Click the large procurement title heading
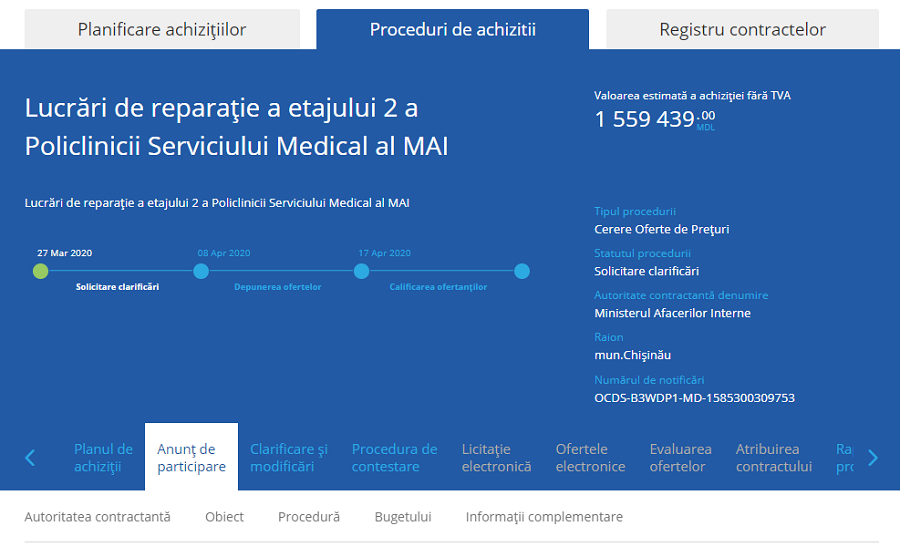 (236, 127)
